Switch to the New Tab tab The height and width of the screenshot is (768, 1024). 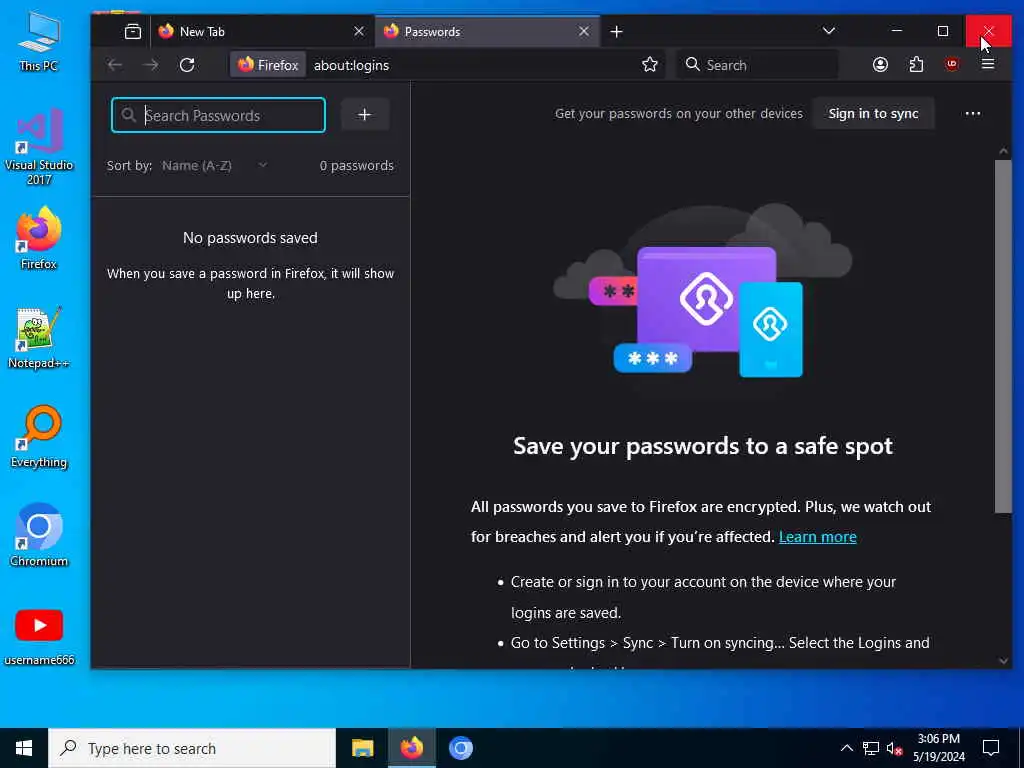coord(263,31)
